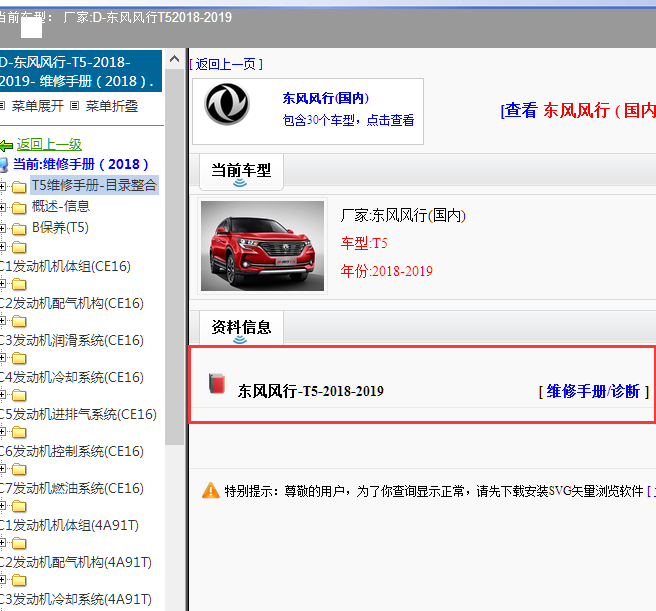Select C1发动机机体组(CE16) tree item

(65, 266)
